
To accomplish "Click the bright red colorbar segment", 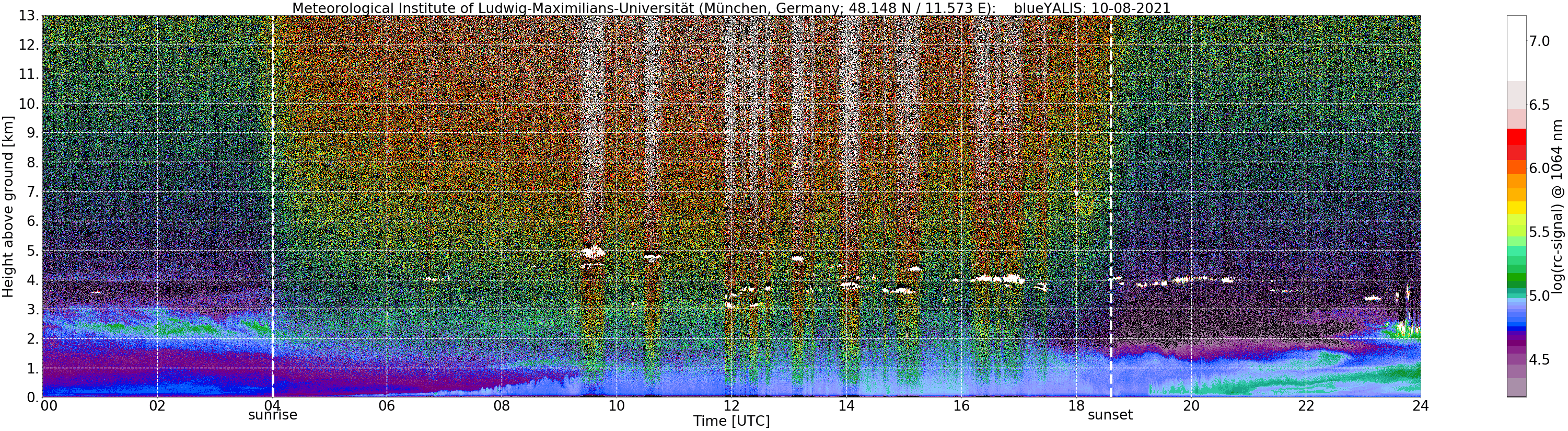I will coord(1516,137).
